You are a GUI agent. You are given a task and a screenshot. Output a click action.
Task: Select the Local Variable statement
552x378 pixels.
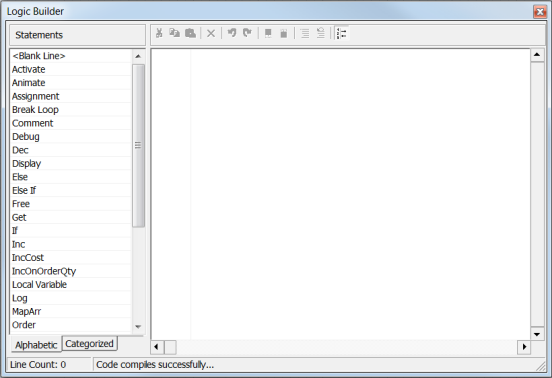click(39, 284)
